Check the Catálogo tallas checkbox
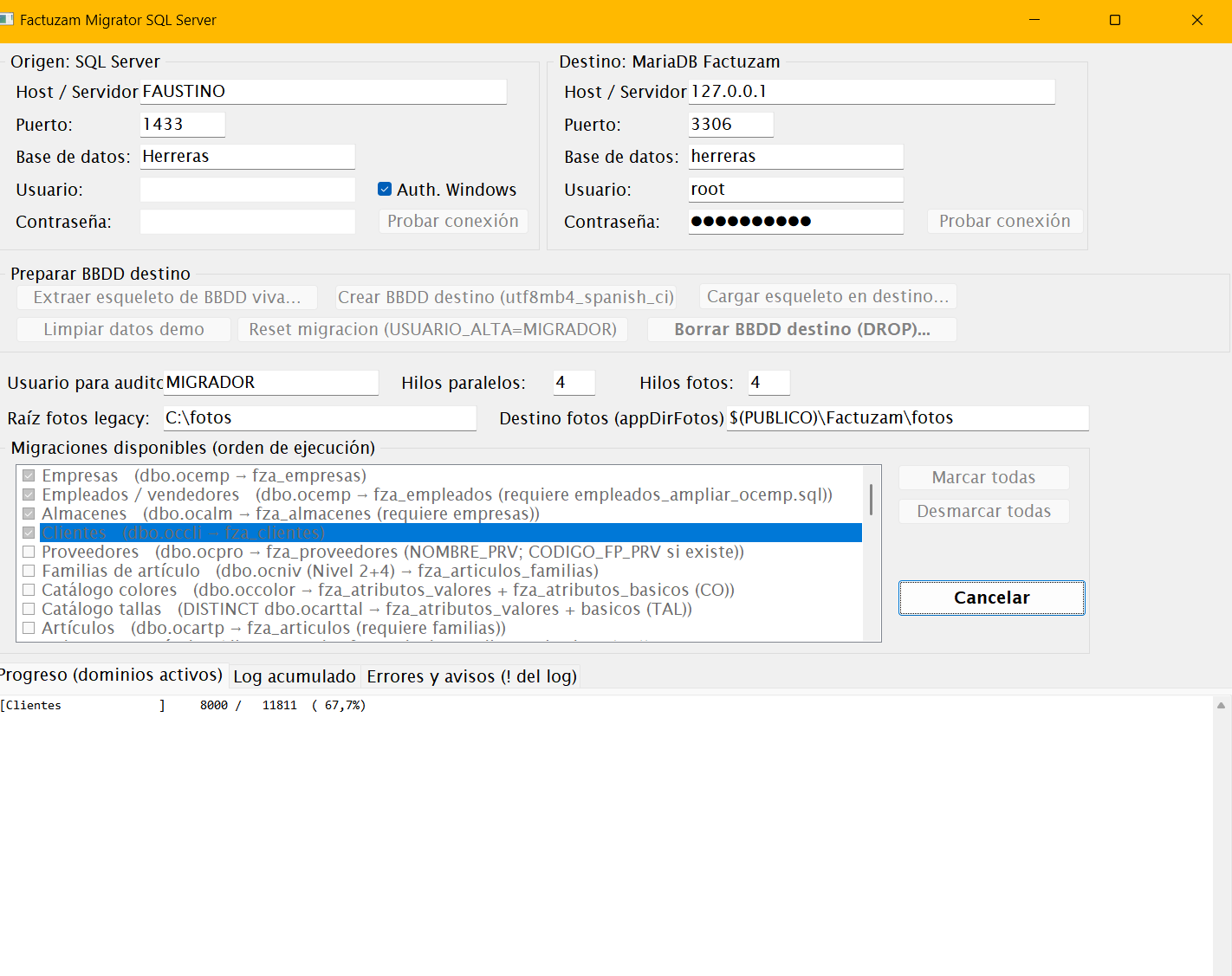Image resolution: width=1232 pixels, height=976 pixels. click(29, 609)
